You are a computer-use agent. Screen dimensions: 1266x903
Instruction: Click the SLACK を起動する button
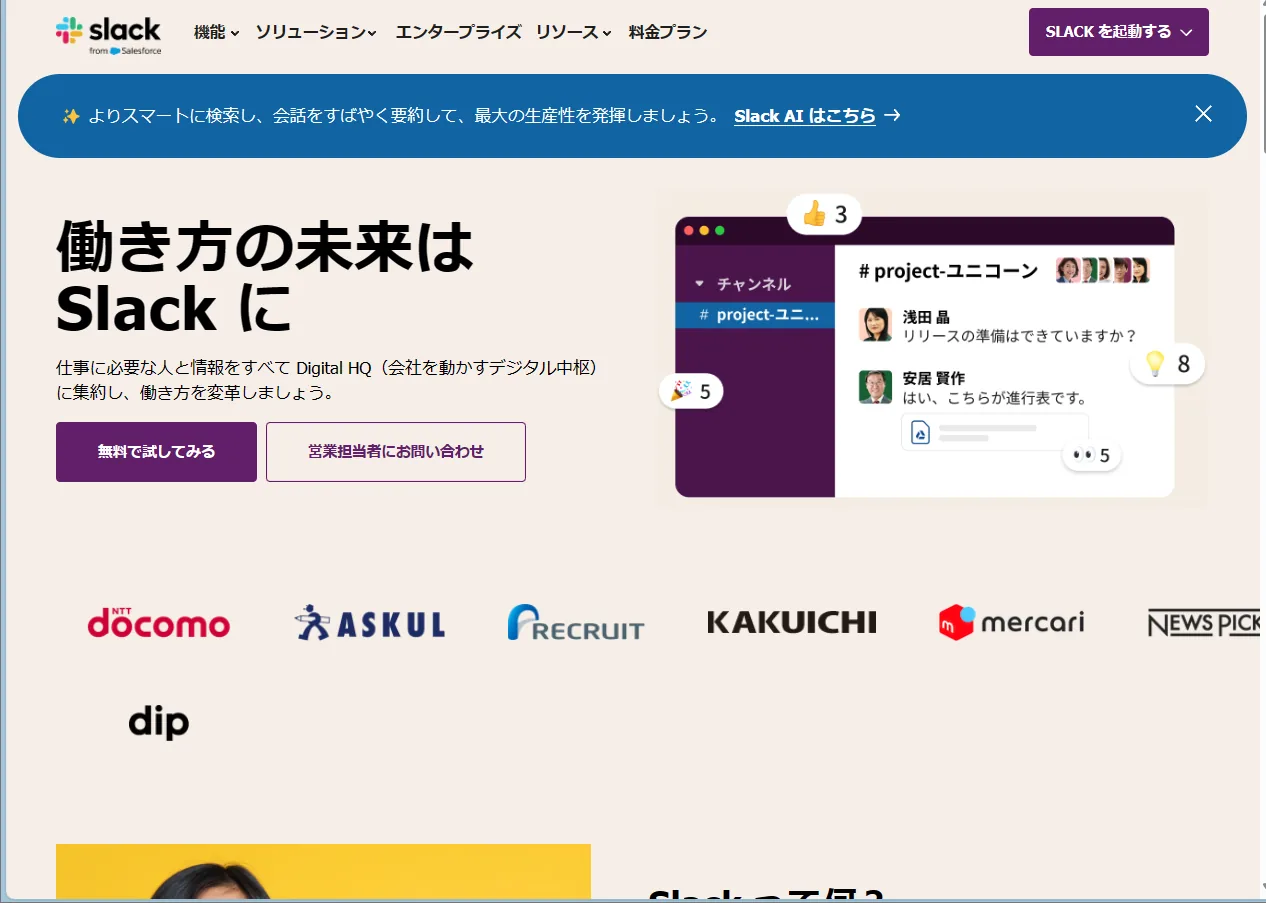pyautogui.click(x=1118, y=32)
